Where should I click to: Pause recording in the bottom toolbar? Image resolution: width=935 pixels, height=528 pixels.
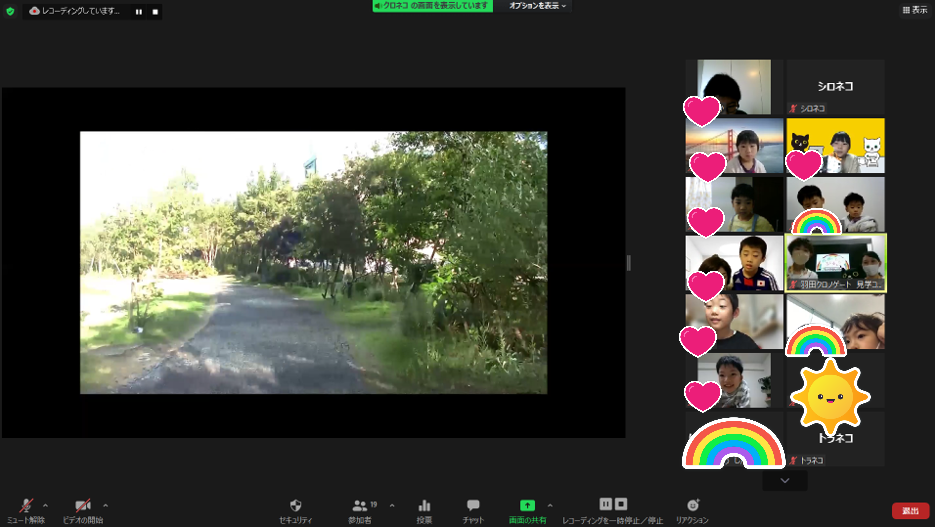click(x=605, y=504)
